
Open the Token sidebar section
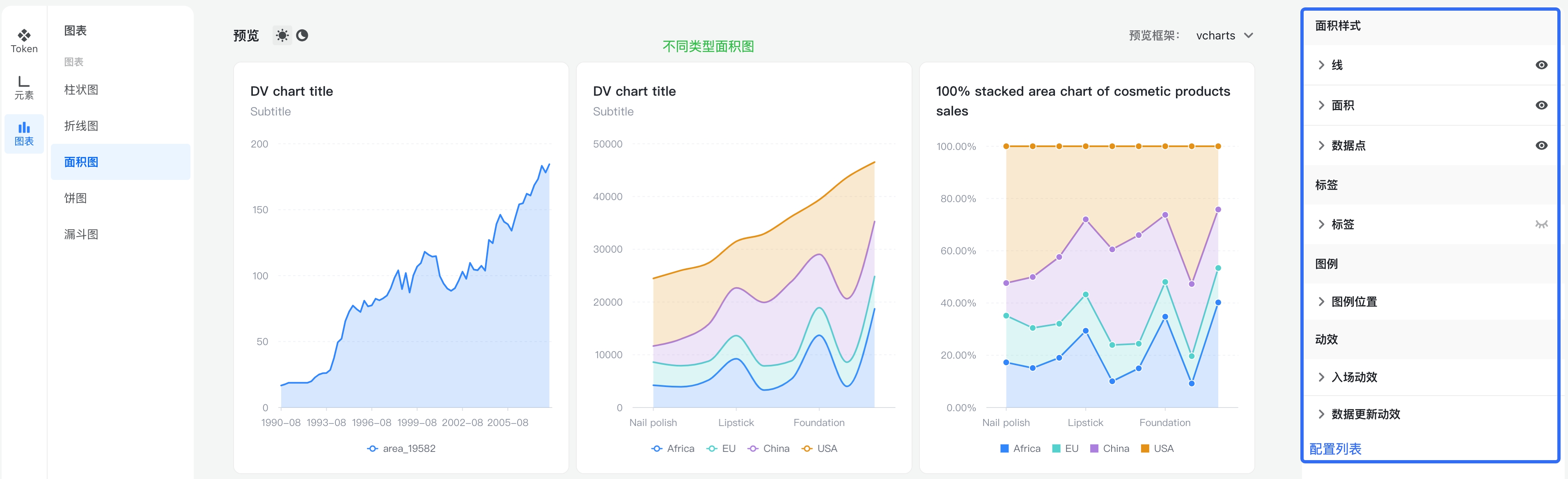(x=24, y=41)
